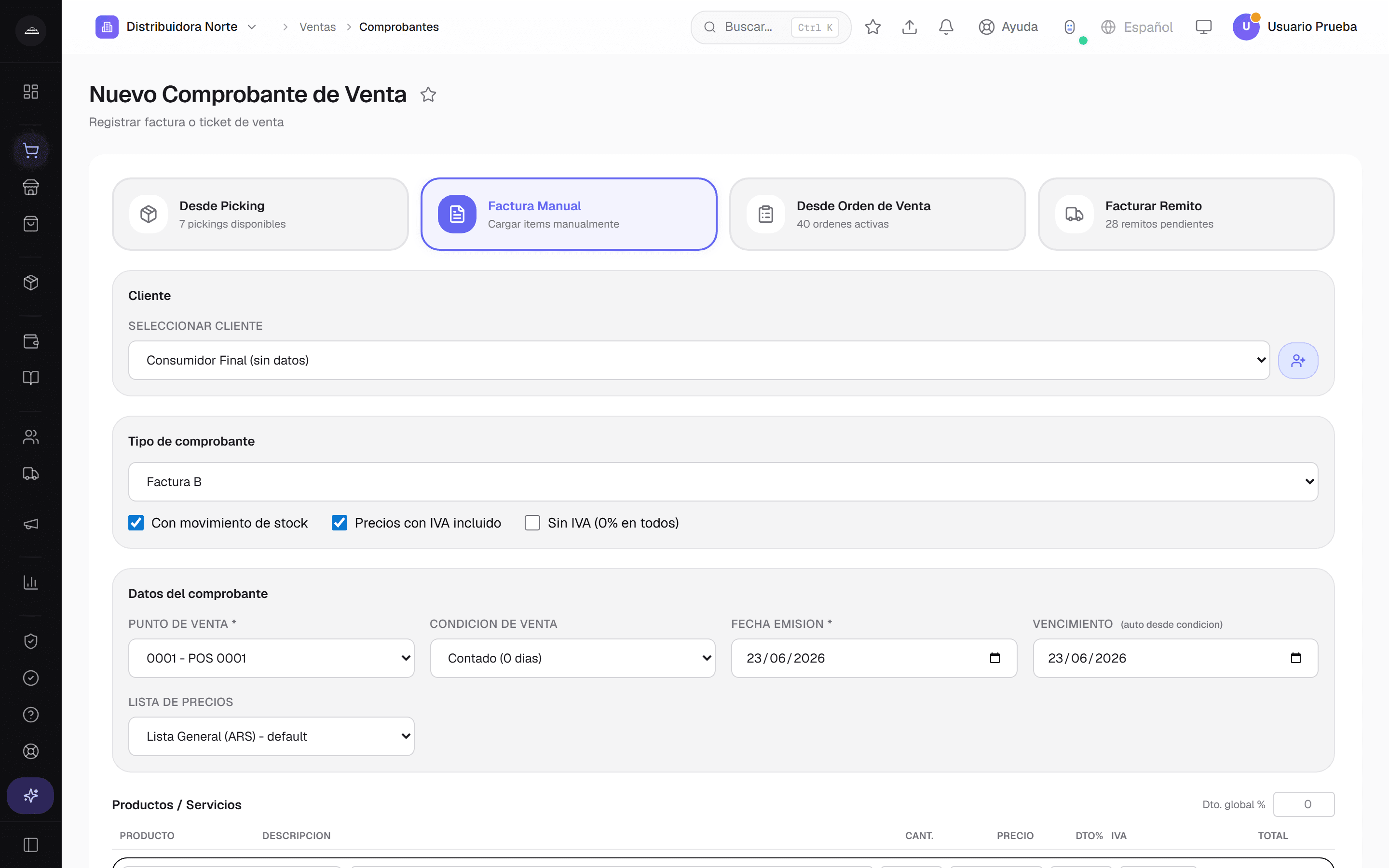
Task: Open the dashboard grid icon in sidebar
Action: coord(30,92)
